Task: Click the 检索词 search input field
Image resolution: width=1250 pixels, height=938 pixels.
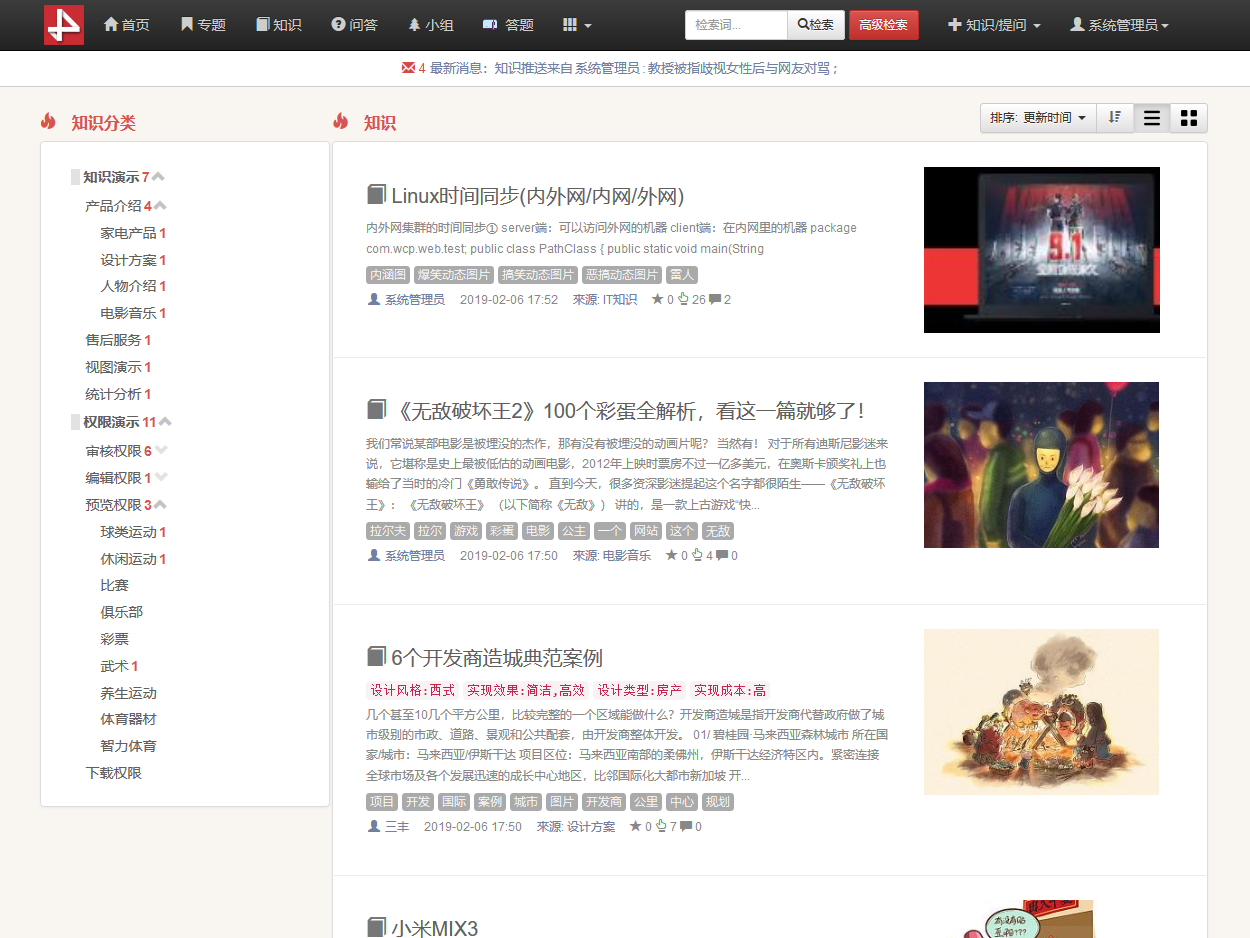Action: (736, 25)
